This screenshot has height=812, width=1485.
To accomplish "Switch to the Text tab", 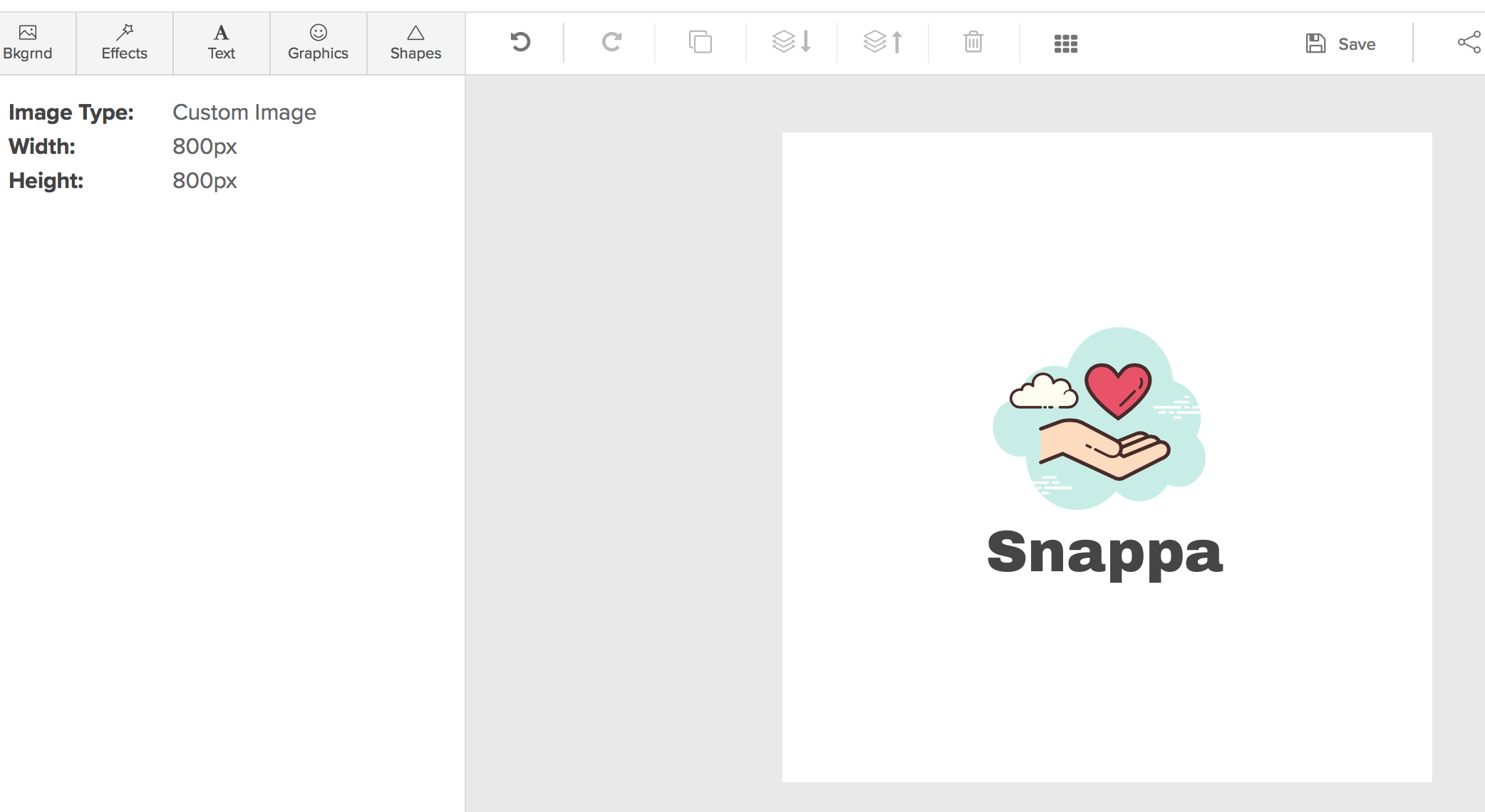I will (222, 43).
